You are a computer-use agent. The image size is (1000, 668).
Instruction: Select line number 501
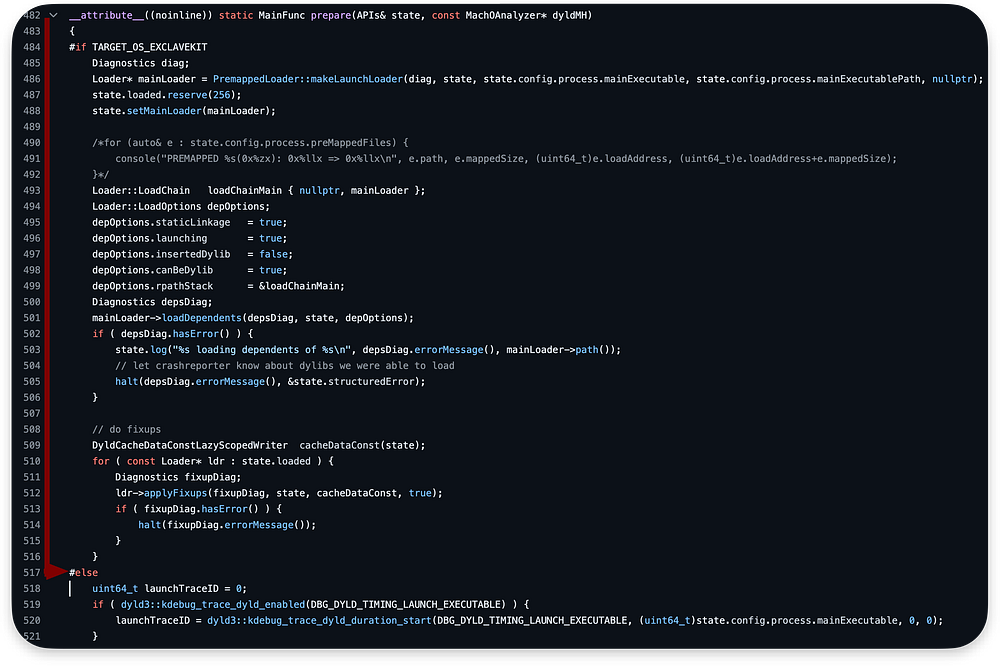(x=32, y=318)
